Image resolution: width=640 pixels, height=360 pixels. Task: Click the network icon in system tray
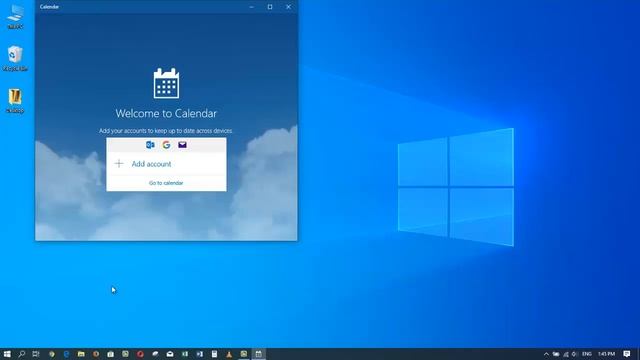click(566, 354)
